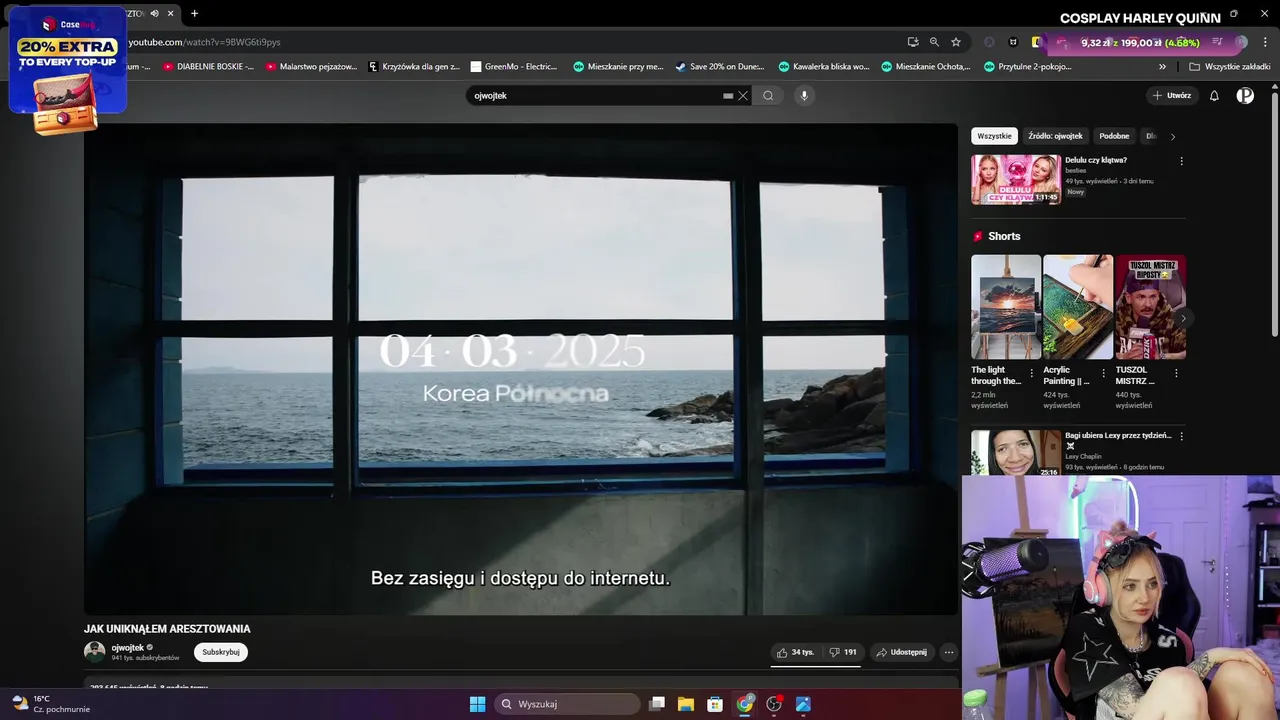Open The light through the... short
The width and height of the screenshot is (1280, 720).
point(1006,307)
